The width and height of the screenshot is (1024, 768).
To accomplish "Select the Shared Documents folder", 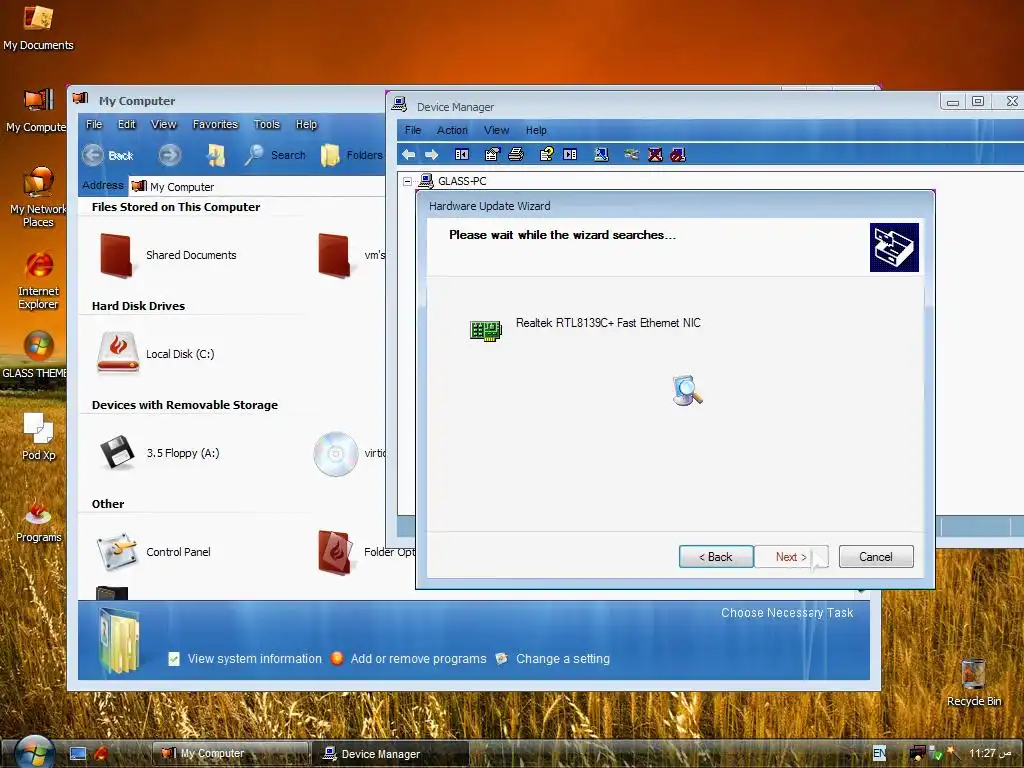I will click(x=168, y=255).
